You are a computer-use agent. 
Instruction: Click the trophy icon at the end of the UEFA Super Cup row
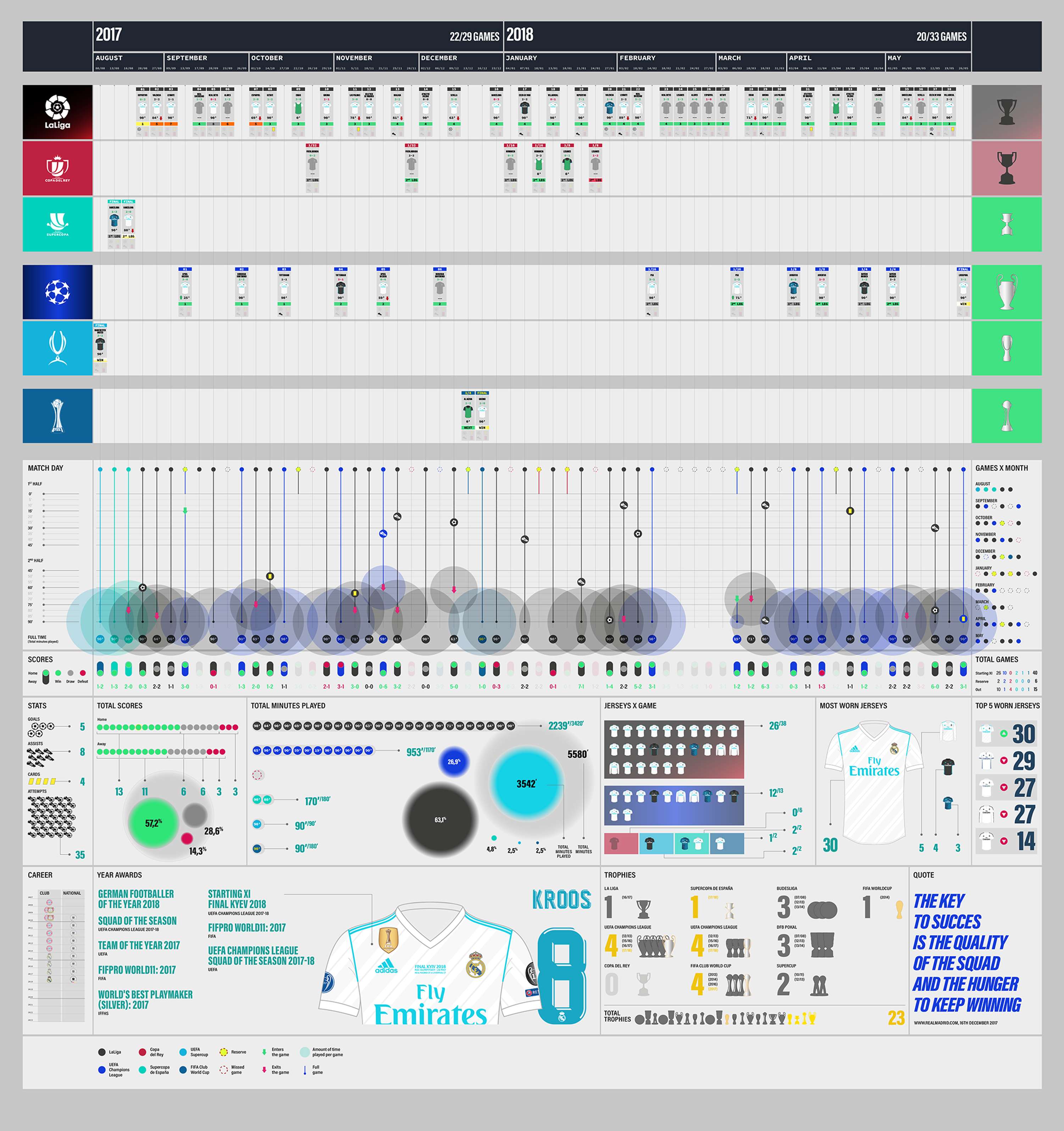click(x=1007, y=348)
